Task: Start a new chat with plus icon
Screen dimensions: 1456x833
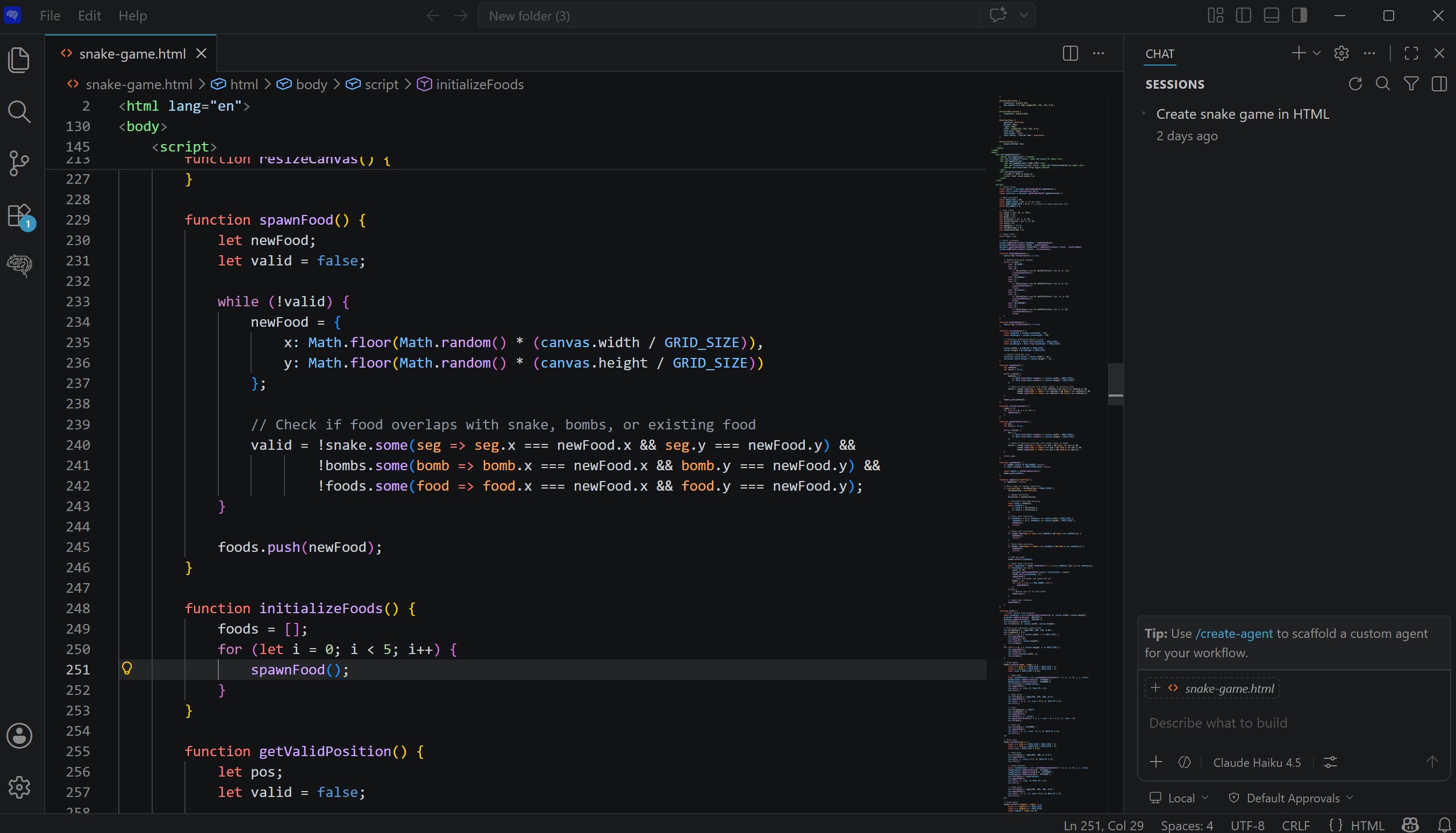Action: click(x=1298, y=53)
